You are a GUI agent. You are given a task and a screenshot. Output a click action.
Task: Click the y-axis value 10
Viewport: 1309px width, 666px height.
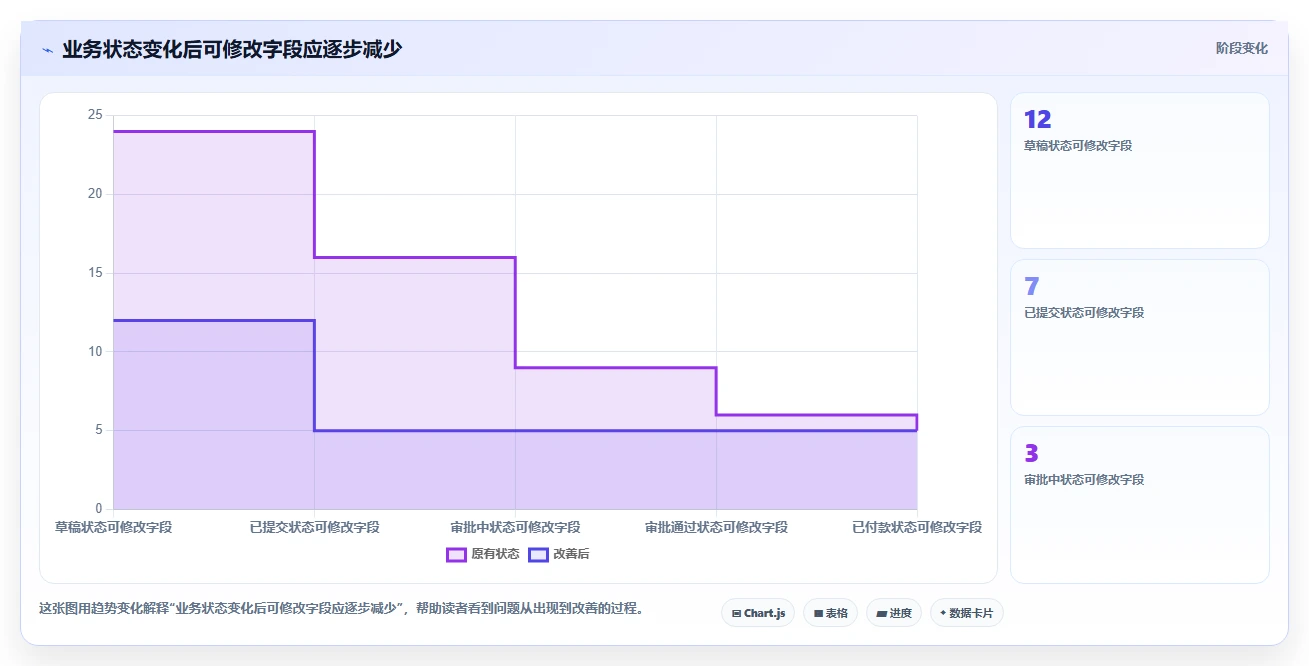pos(95,351)
